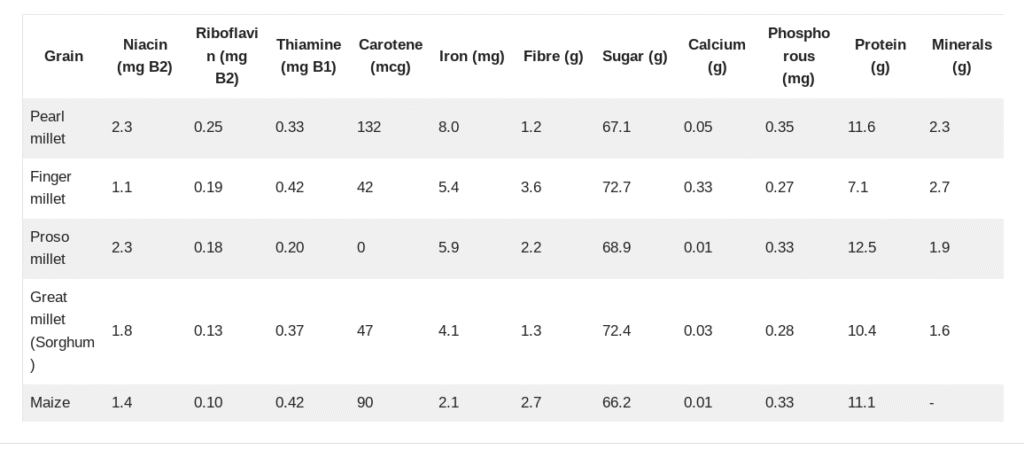1024x450 pixels.
Task: Click the Fibre (g) column header
Action: pos(553,56)
